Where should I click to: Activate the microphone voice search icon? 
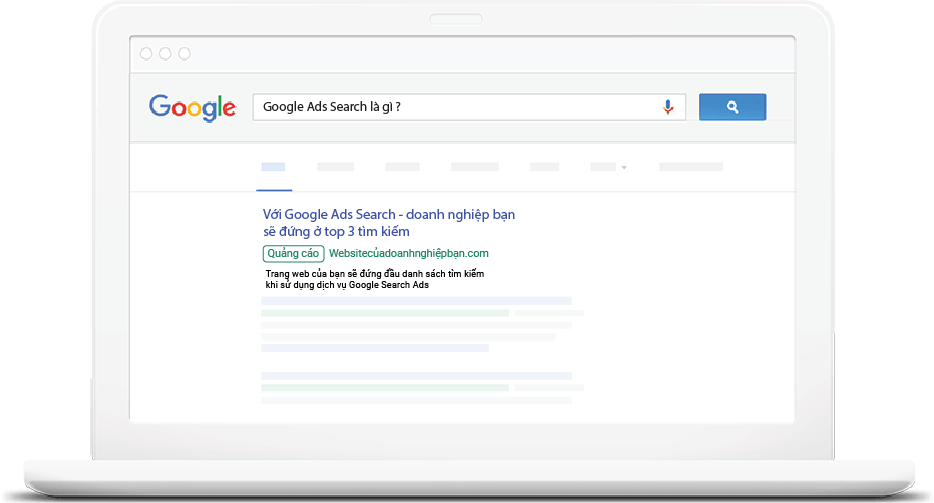[668, 107]
